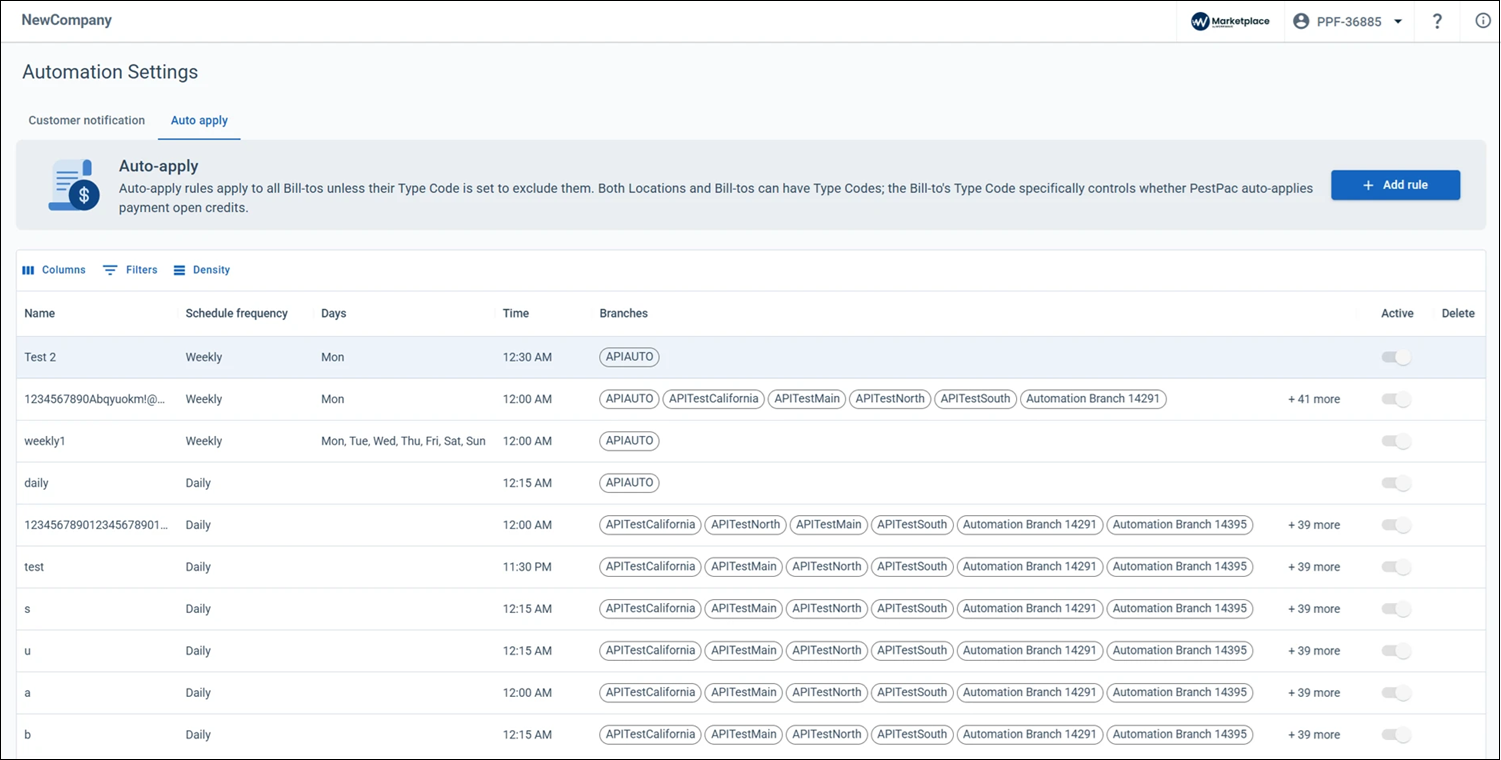This screenshot has width=1501, height=760.
Task: Sort by the Name column header
Action: (40, 313)
